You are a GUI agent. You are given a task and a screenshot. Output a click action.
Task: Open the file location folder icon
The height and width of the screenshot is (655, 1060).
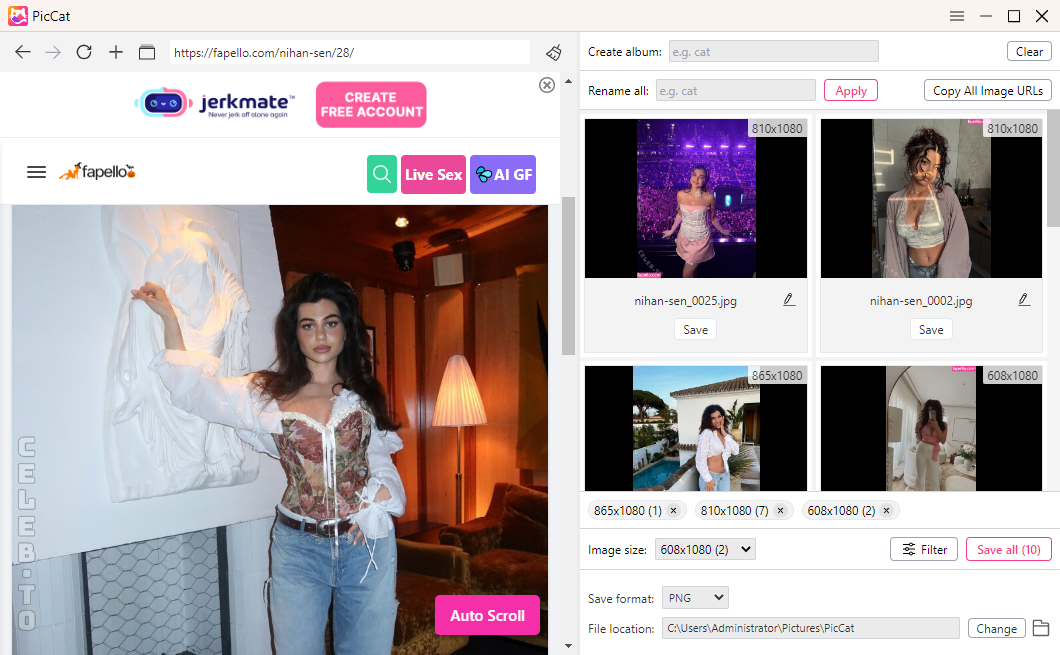point(1041,628)
